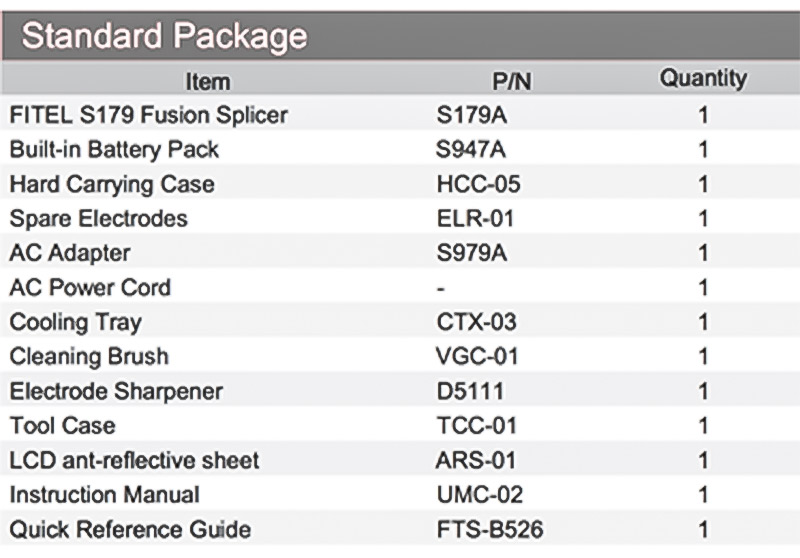Select the Hard Carrying Case entry
Screen dimensions: 800x558
point(112,184)
